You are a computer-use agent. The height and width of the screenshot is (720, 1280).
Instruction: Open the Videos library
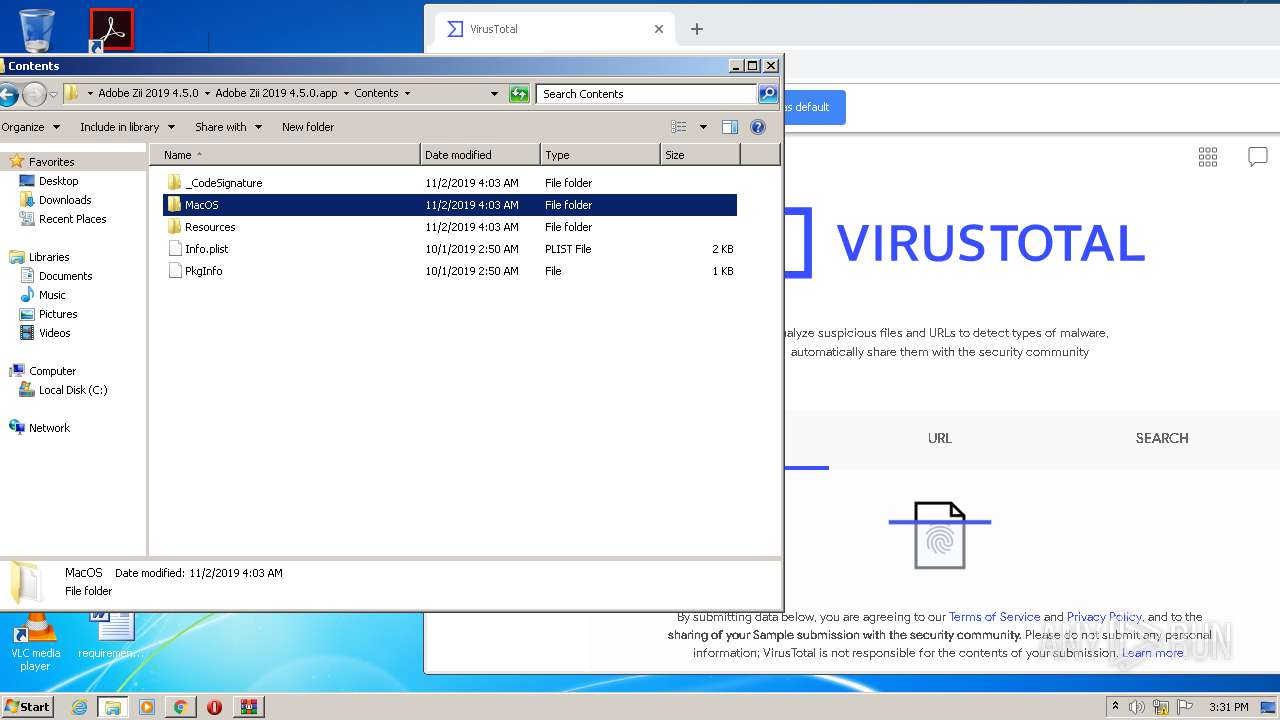tap(54, 333)
